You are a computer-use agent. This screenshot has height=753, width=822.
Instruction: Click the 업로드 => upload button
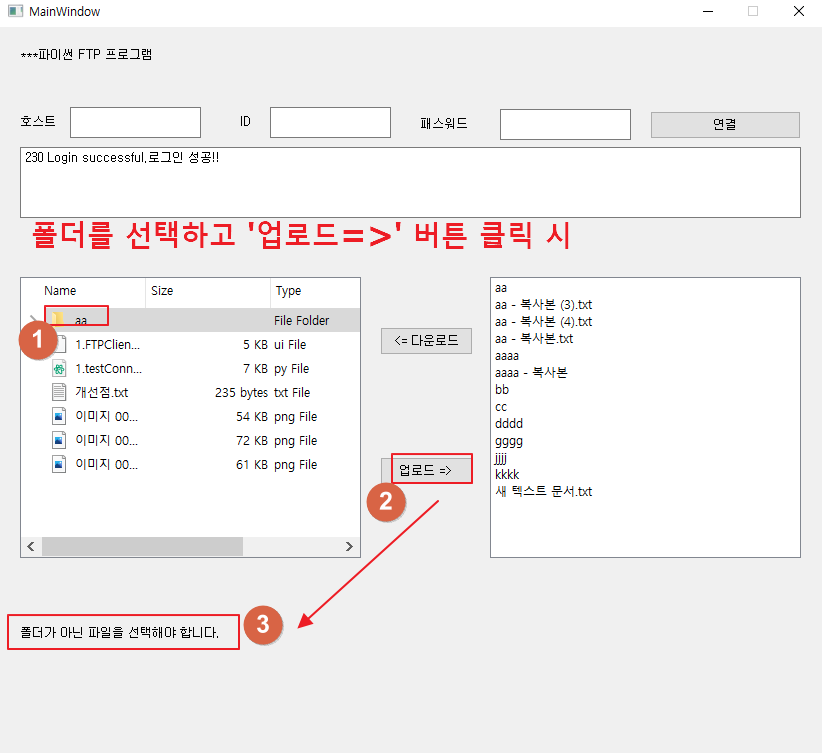tap(426, 470)
